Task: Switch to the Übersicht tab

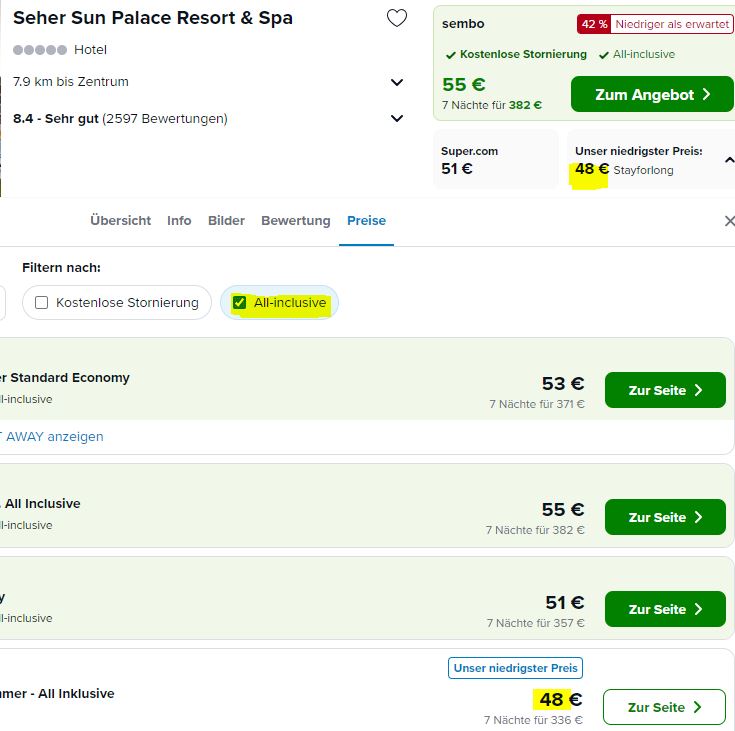Action: pos(120,220)
